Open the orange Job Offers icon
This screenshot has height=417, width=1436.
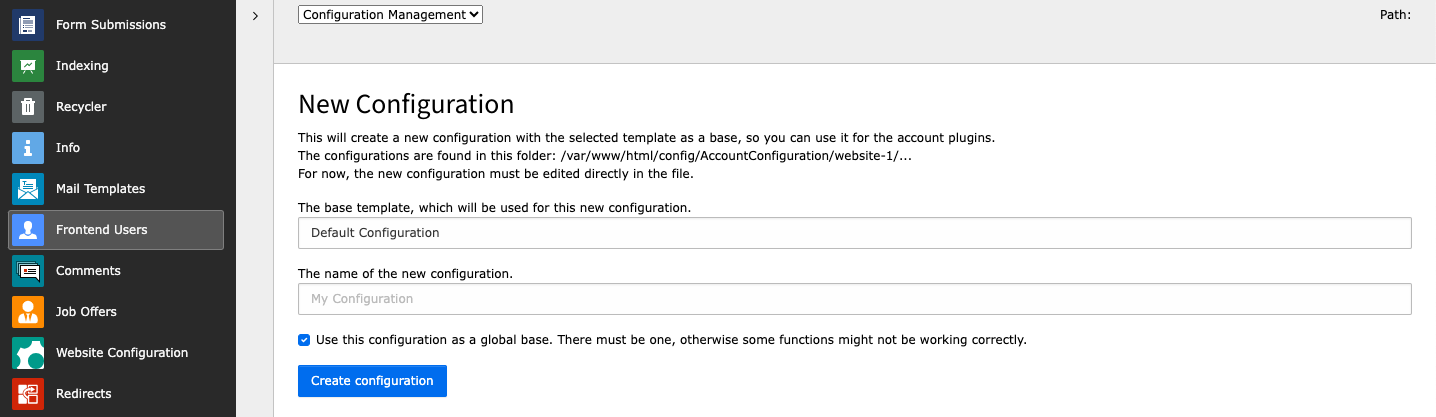[x=28, y=311]
